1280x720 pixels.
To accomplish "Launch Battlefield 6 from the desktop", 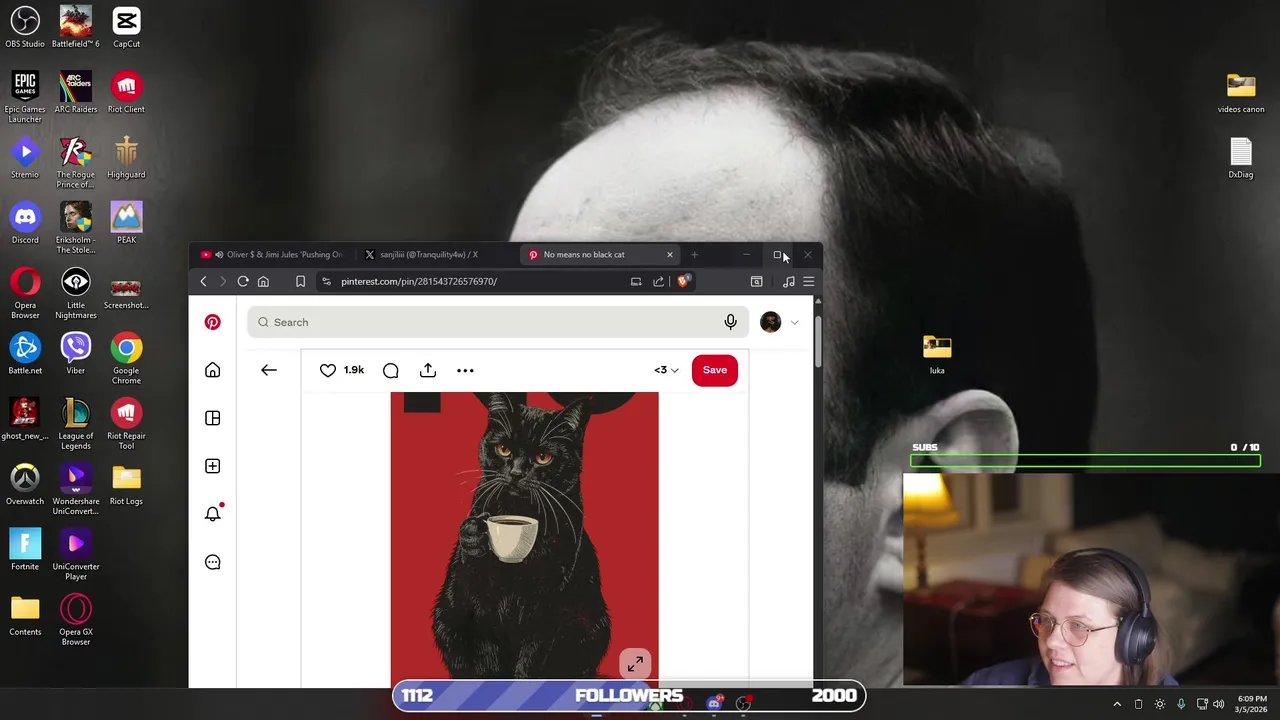I will tap(76, 27).
